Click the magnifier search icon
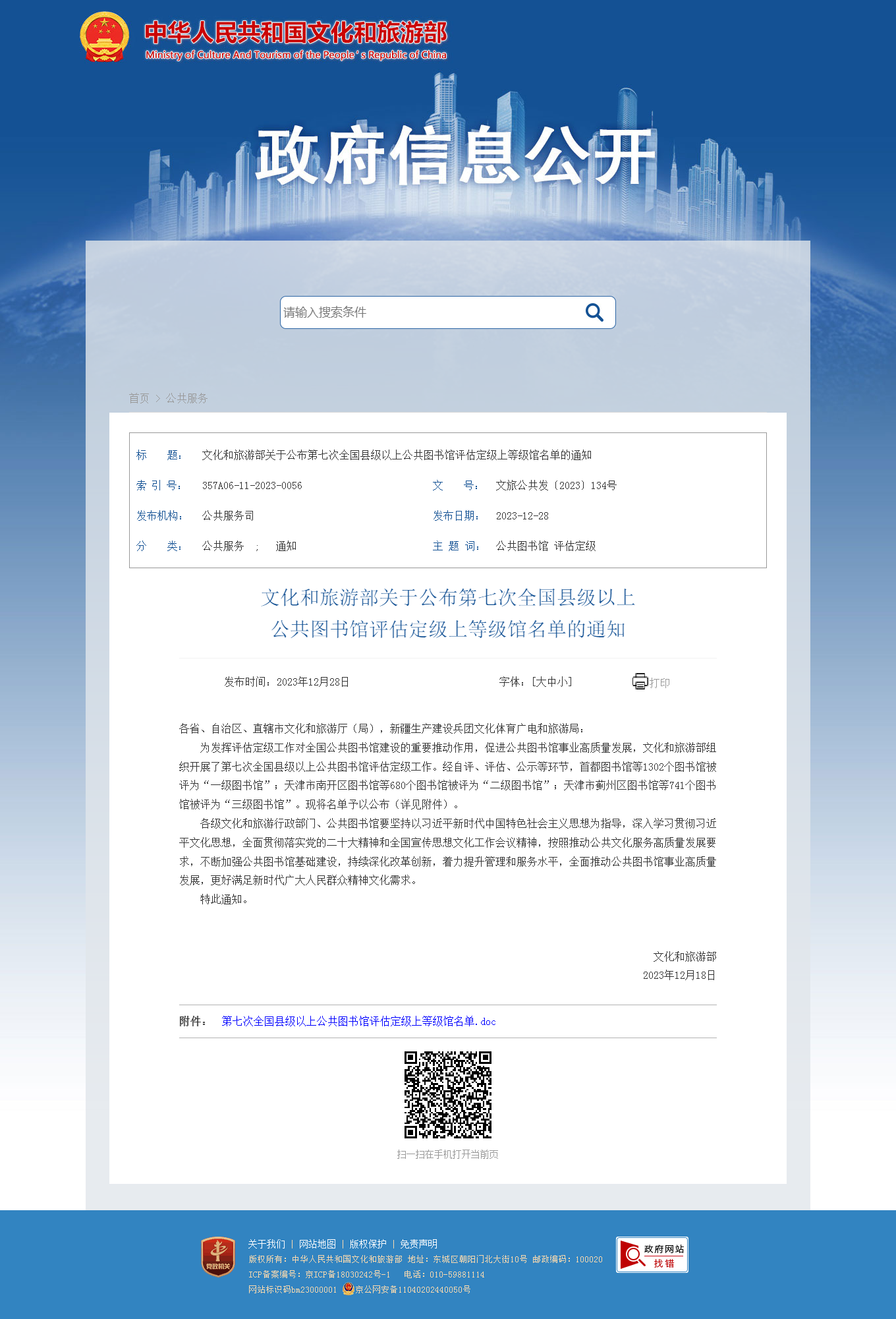The image size is (896, 1319). (x=594, y=312)
